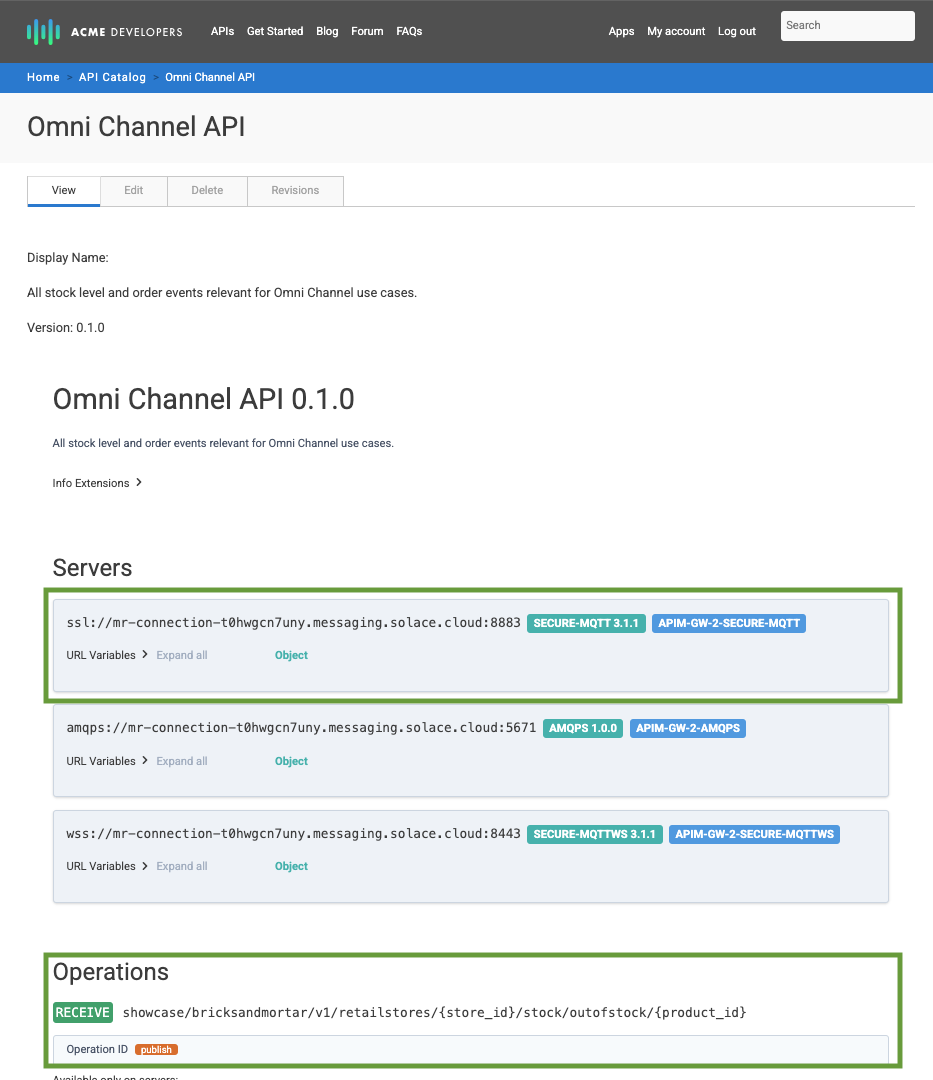Go to the Forum page

(367, 31)
